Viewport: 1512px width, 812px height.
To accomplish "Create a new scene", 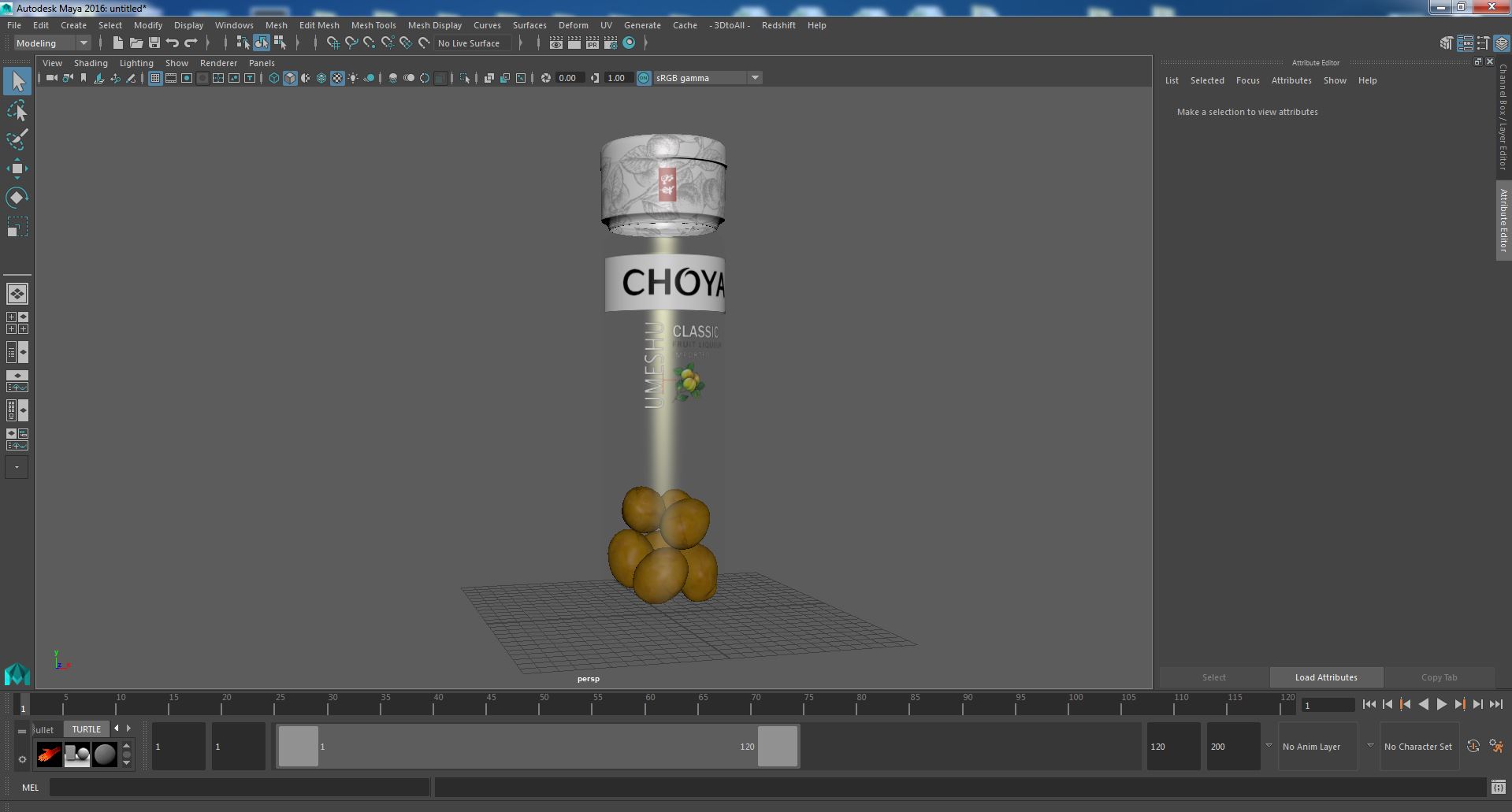I will coord(117,43).
